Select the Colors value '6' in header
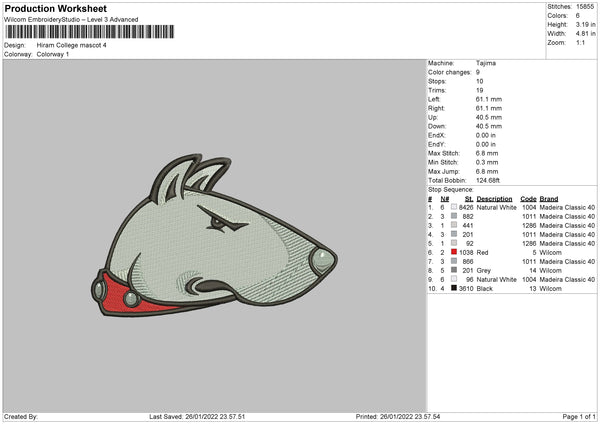Screen dimensions: 600x424 pos(578,16)
